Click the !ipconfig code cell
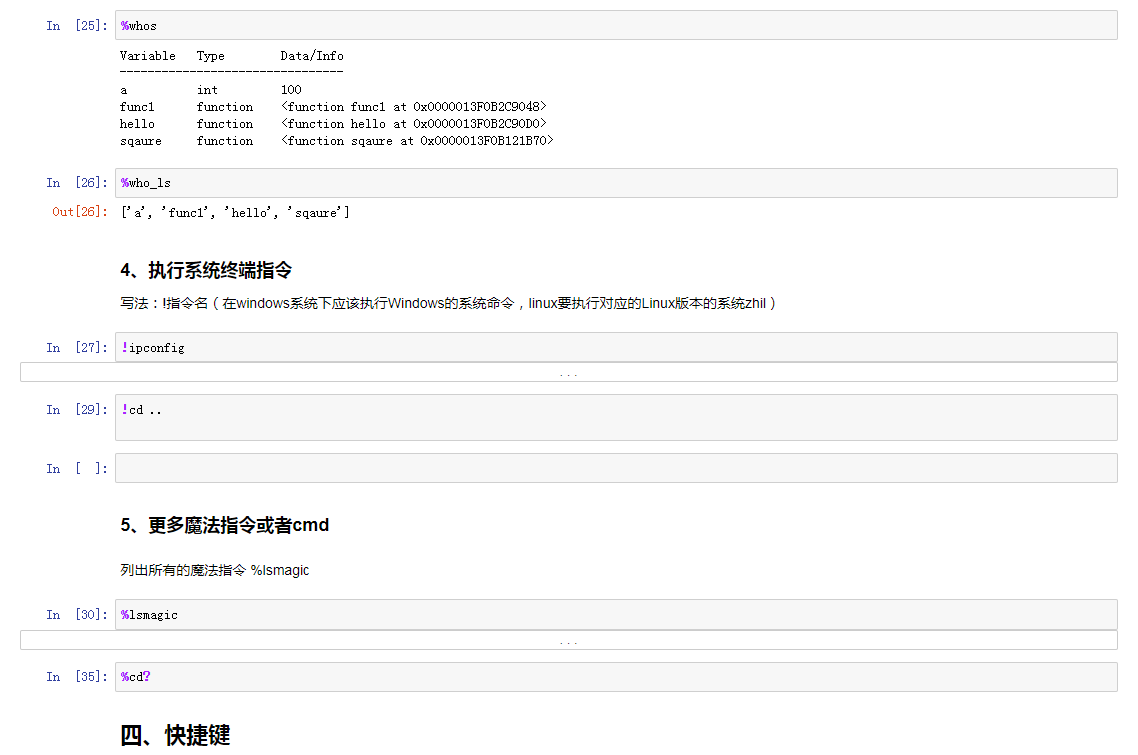This screenshot has height=755, width=1138. coord(615,347)
